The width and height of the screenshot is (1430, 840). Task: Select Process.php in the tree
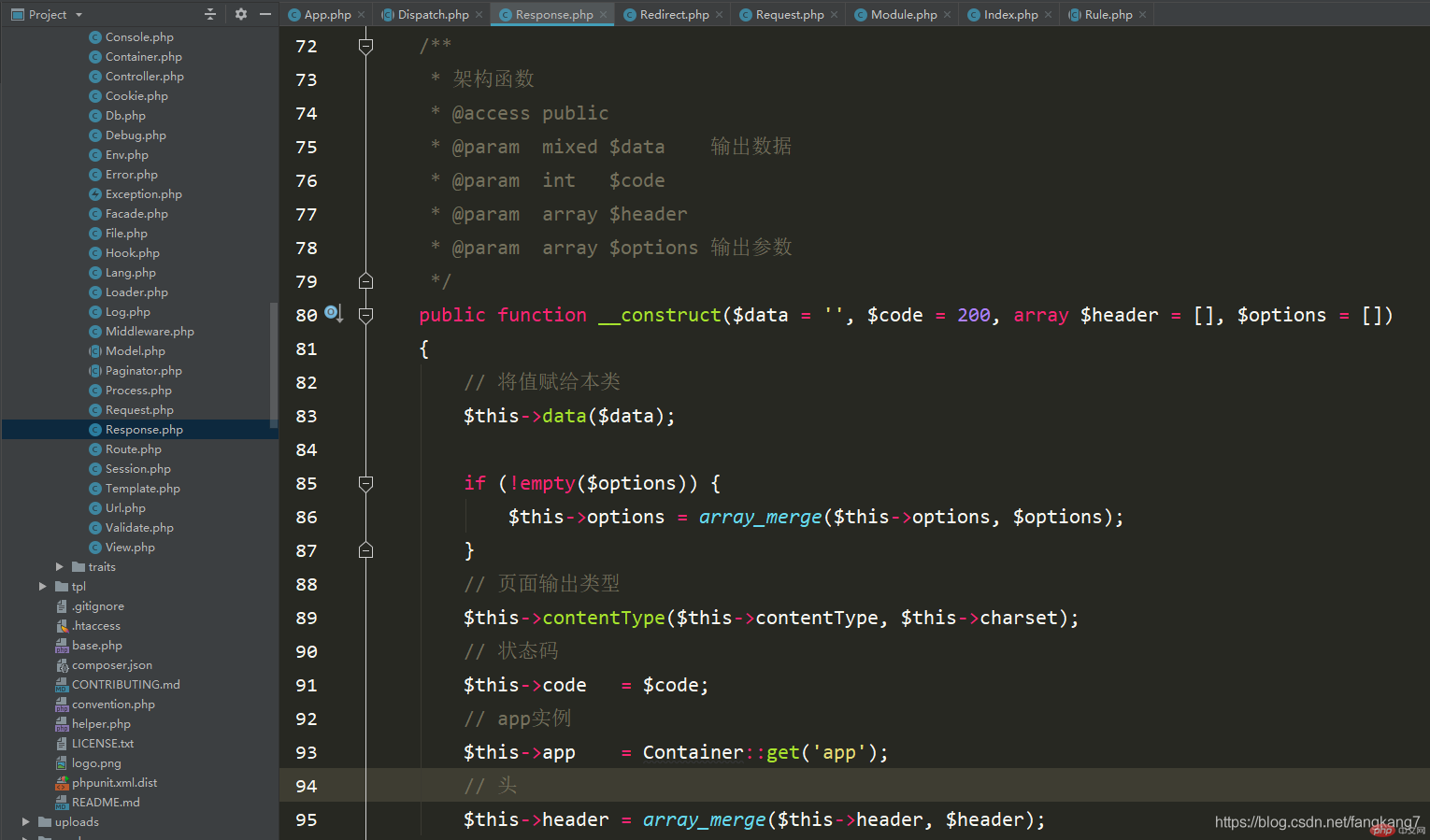138,391
